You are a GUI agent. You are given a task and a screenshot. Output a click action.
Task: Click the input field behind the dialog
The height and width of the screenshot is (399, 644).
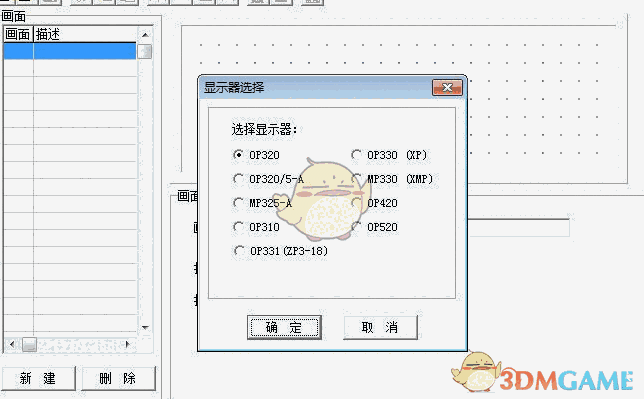click(519, 228)
